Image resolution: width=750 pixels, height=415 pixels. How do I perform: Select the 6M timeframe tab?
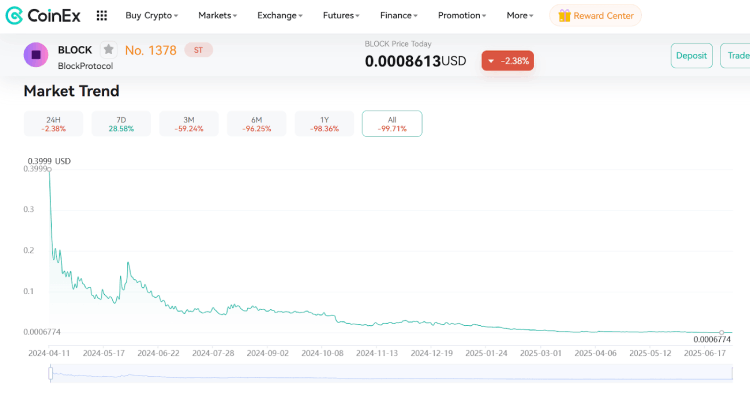pos(257,124)
